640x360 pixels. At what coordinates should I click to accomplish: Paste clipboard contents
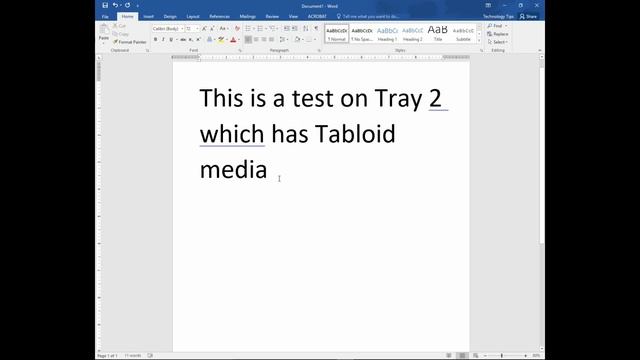(104, 33)
